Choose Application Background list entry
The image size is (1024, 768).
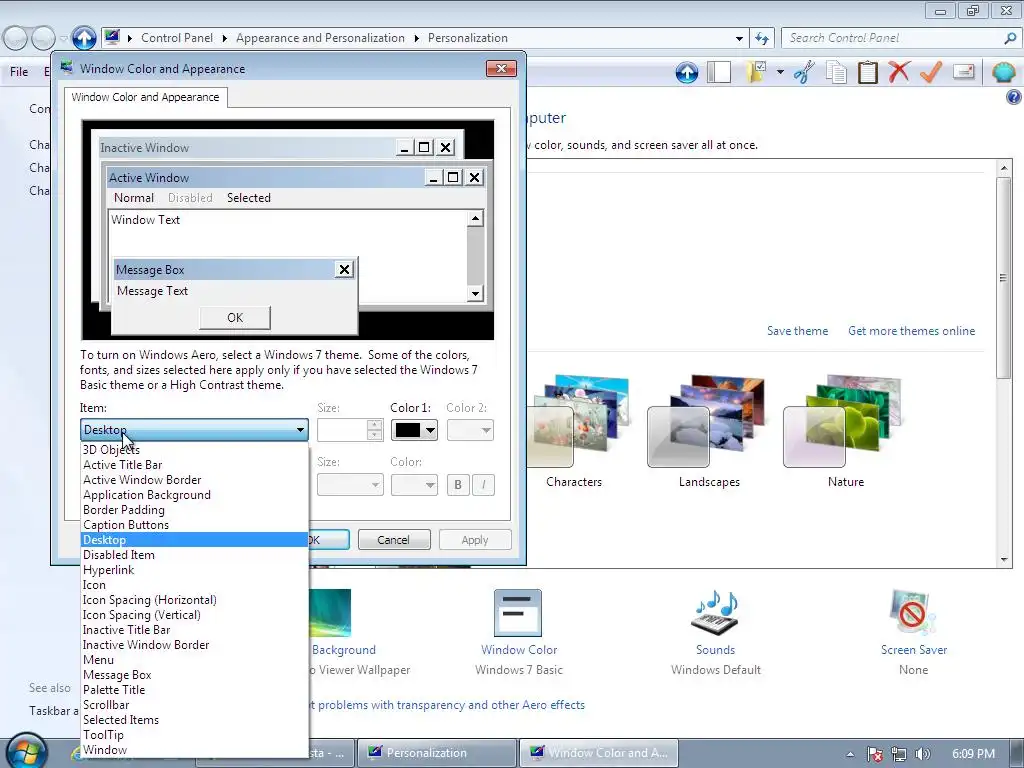coord(194,494)
